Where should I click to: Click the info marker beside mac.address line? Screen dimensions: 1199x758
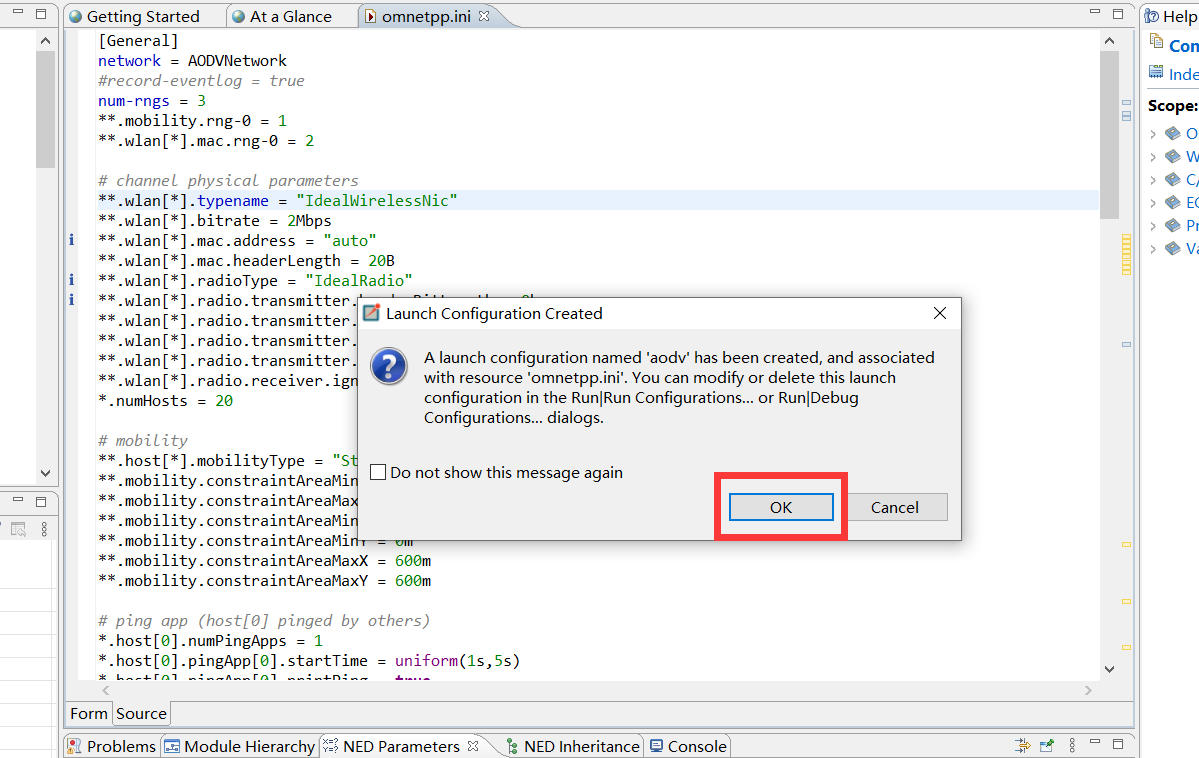click(72, 240)
